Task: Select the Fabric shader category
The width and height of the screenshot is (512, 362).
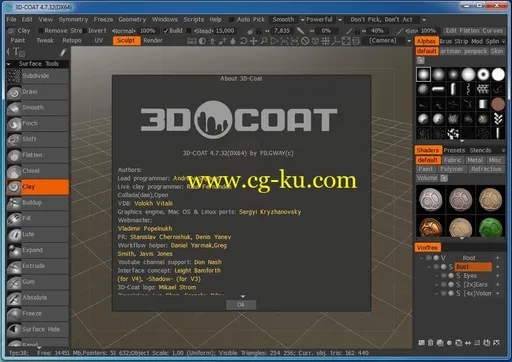Action: pos(452,160)
